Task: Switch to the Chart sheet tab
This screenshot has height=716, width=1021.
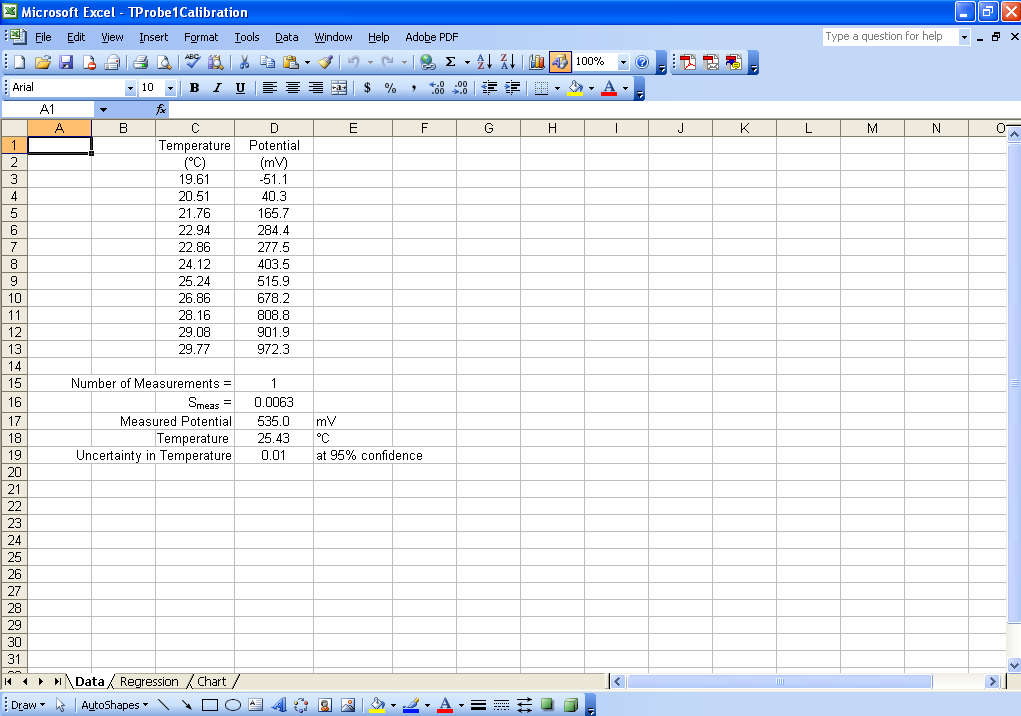Action: point(212,682)
